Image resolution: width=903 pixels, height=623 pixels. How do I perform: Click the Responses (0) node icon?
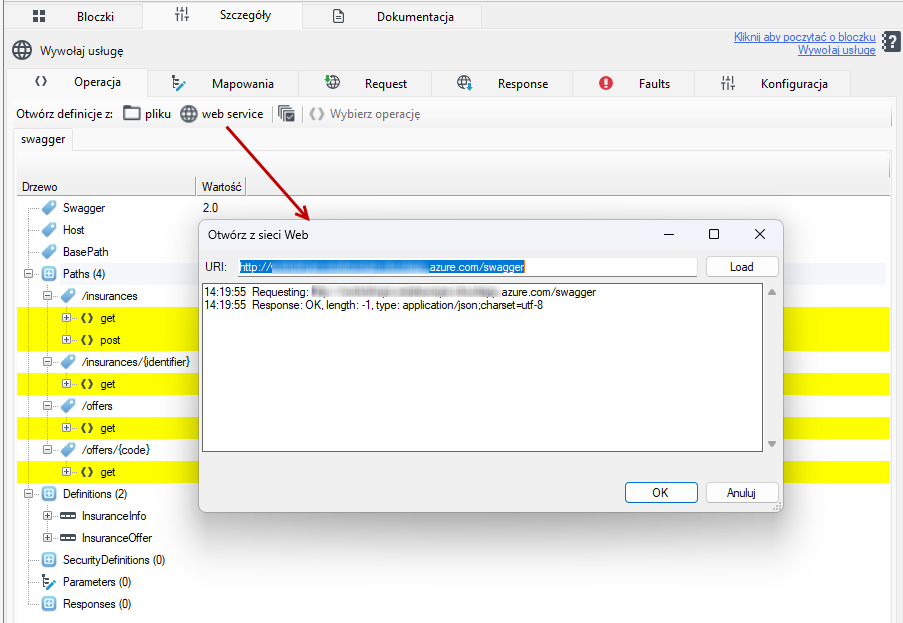point(50,603)
